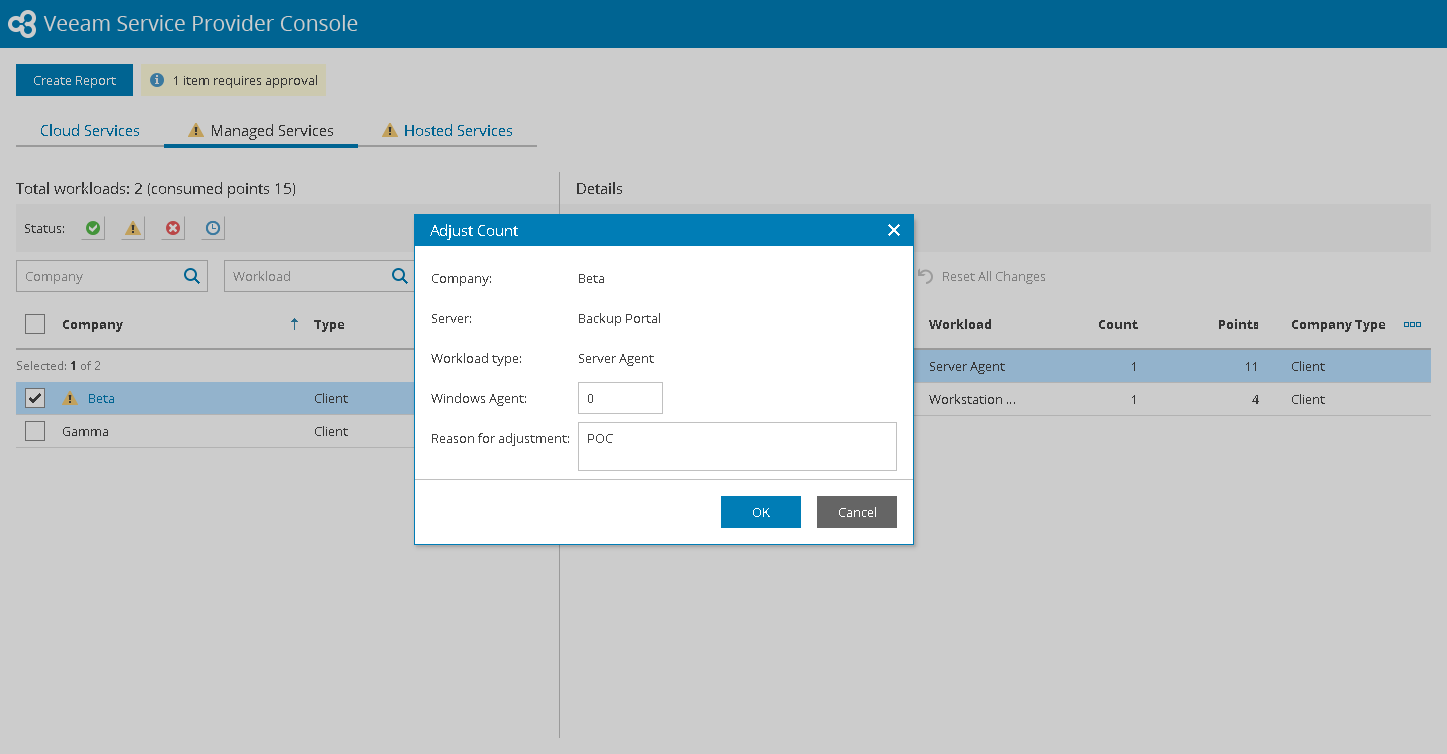
Task: Toggle the select-all companies checkbox
Action: pos(35,324)
